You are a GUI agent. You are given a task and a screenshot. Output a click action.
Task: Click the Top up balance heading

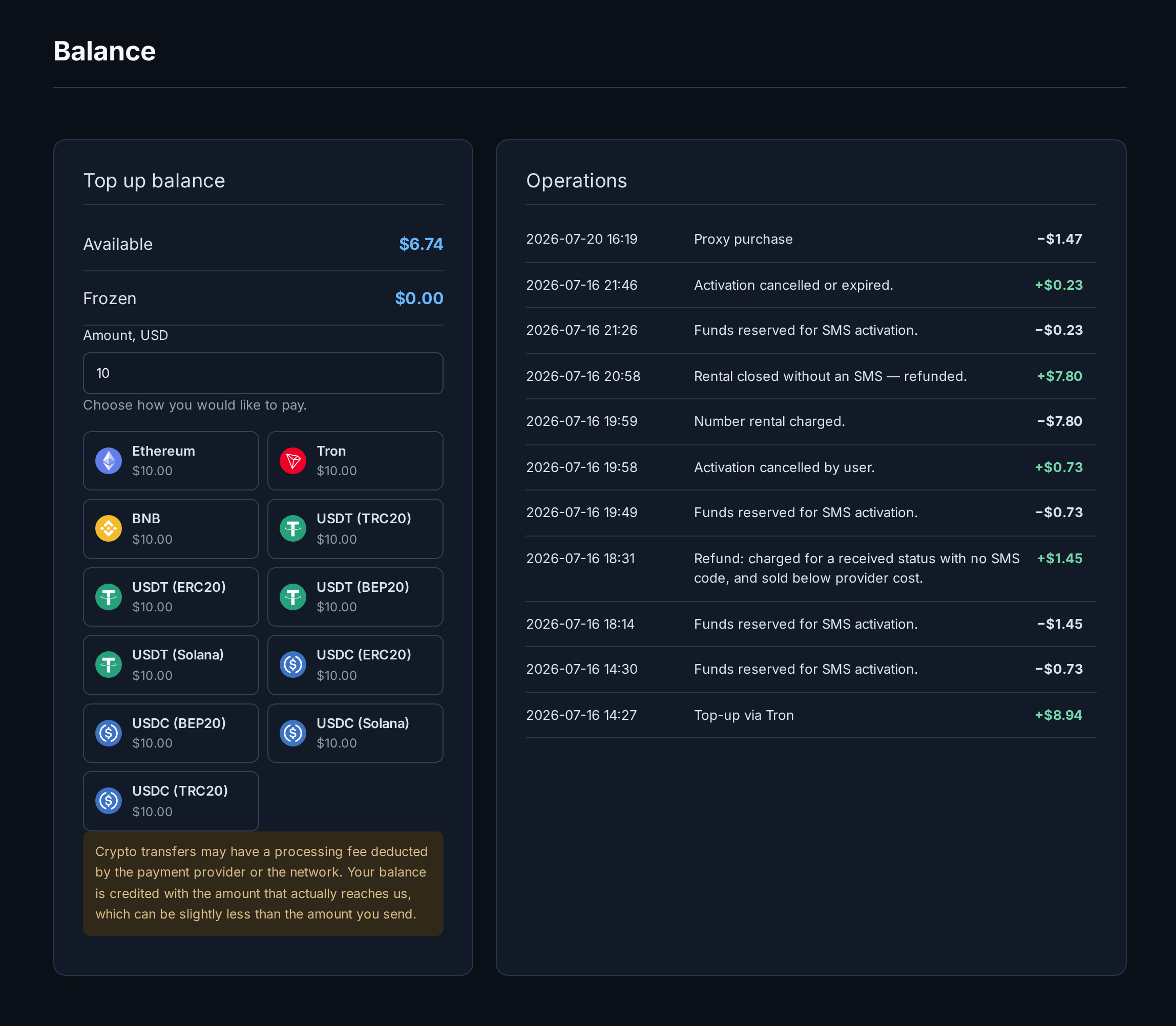click(154, 181)
